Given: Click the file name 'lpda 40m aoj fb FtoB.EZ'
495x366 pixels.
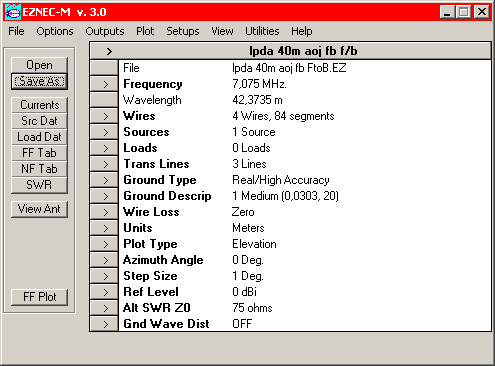Looking at the screenshot, I should [x=289, y=68].
